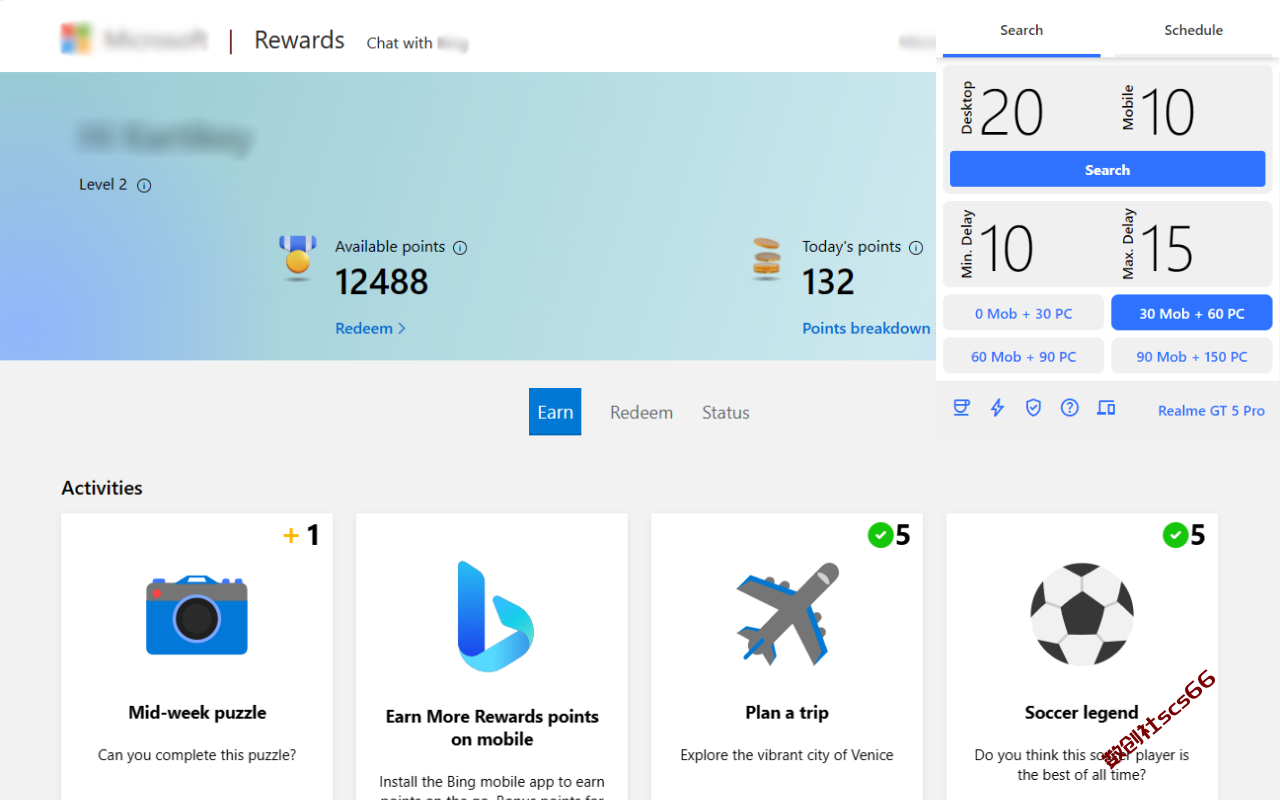Click the camera image on Mid-week puzzle
Screen dimensions: 1280x800
point(197,615)
